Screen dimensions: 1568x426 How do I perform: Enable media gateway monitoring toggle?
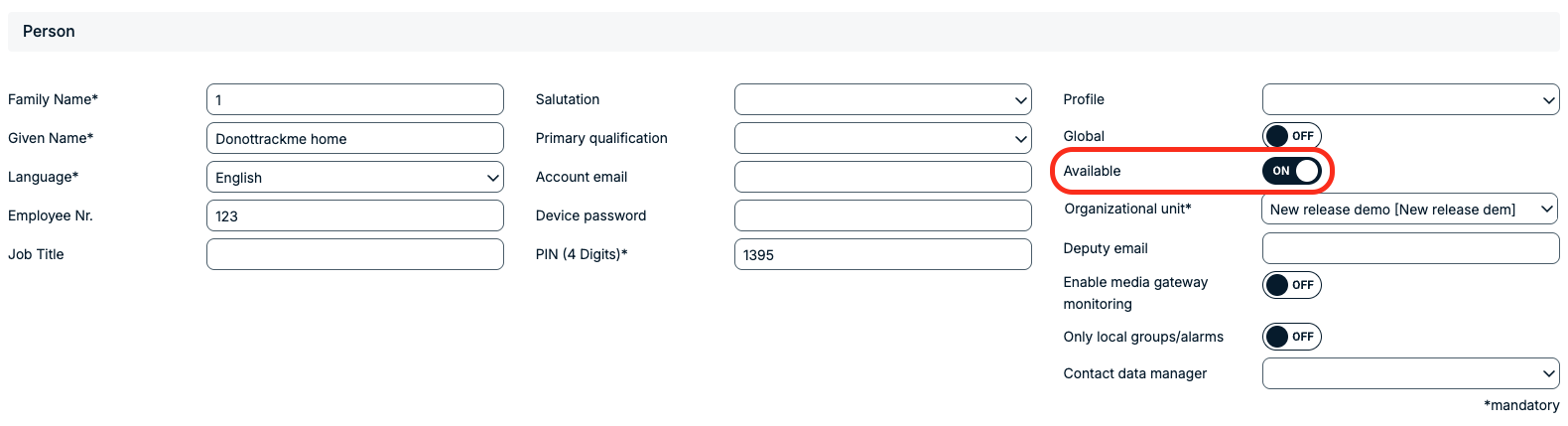(x=1291, y=285)
